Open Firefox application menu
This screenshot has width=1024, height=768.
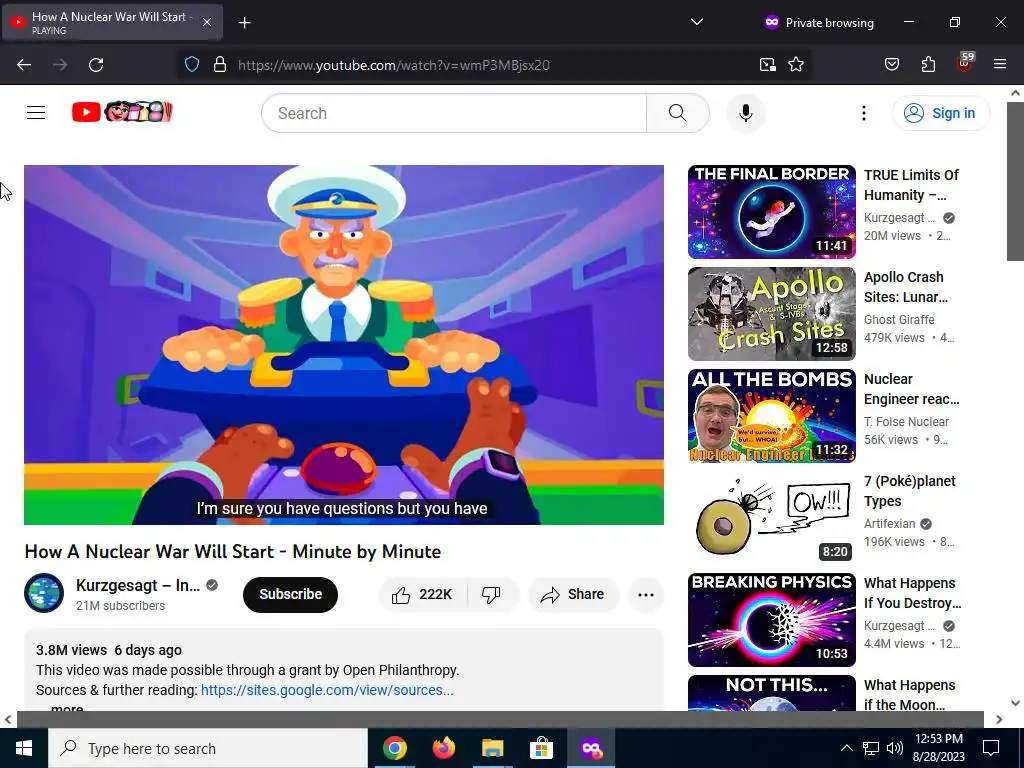pos(999,65)
